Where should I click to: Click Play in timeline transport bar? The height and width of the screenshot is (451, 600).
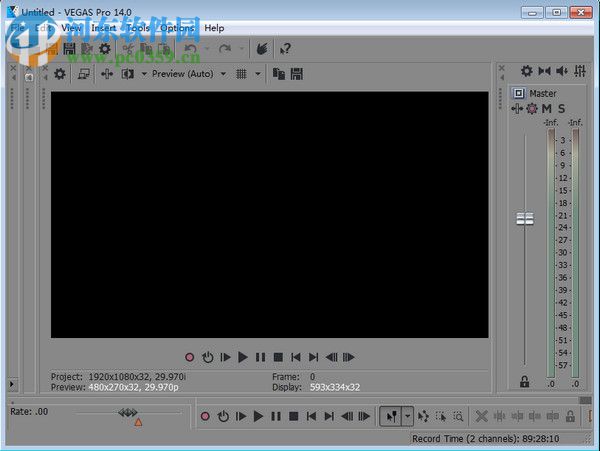[x=258, y=416]
